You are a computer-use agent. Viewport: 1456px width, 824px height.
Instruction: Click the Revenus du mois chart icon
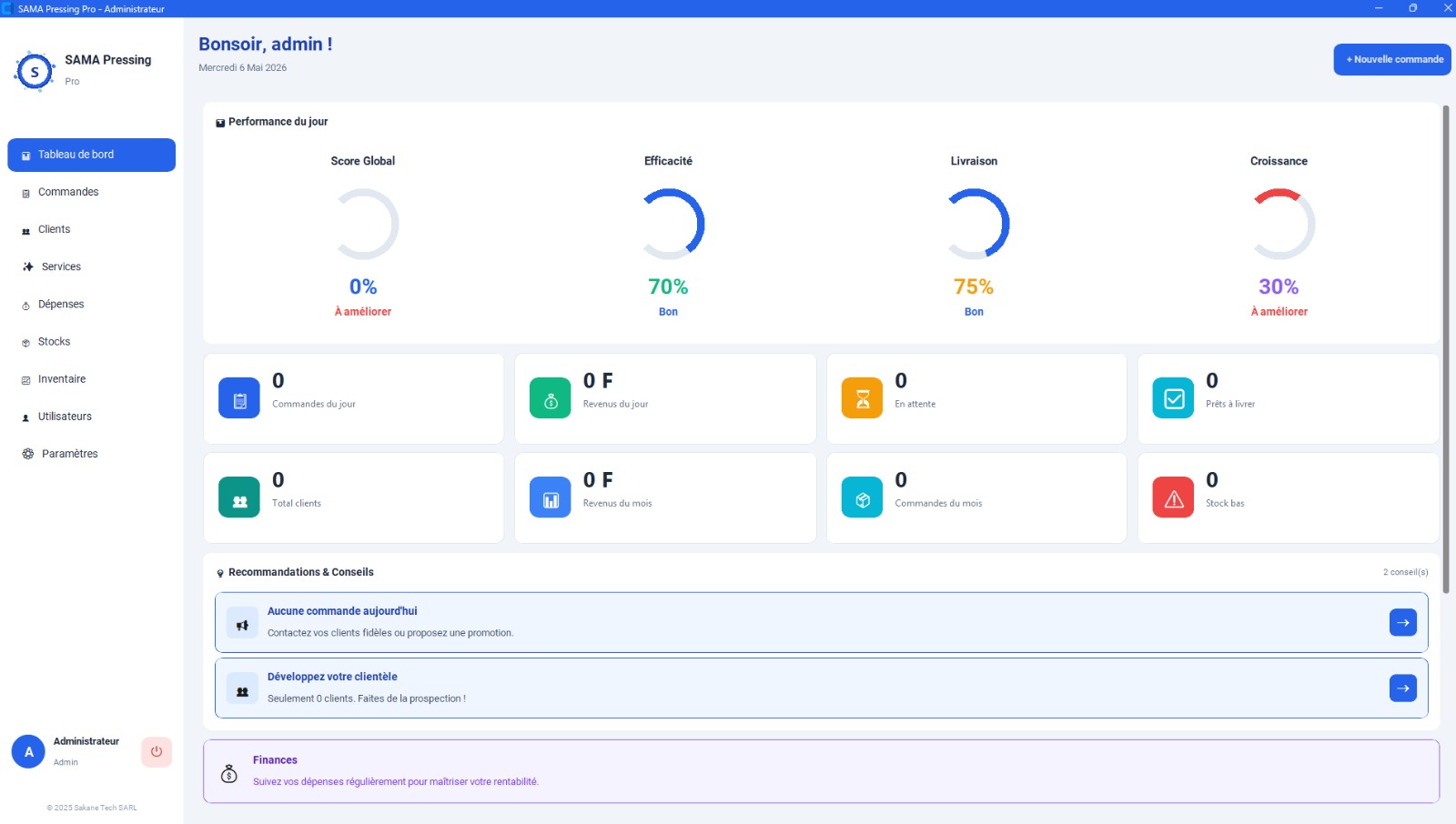point(551,497)
